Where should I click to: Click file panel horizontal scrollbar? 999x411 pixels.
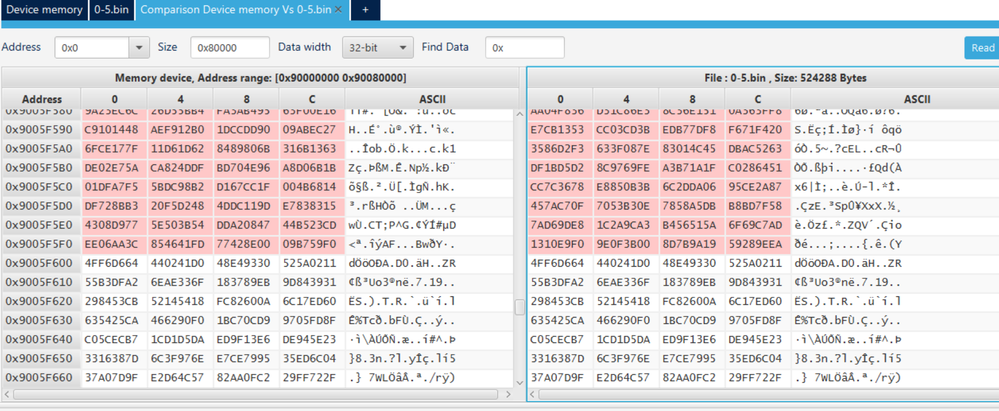[x=768, y=394]
